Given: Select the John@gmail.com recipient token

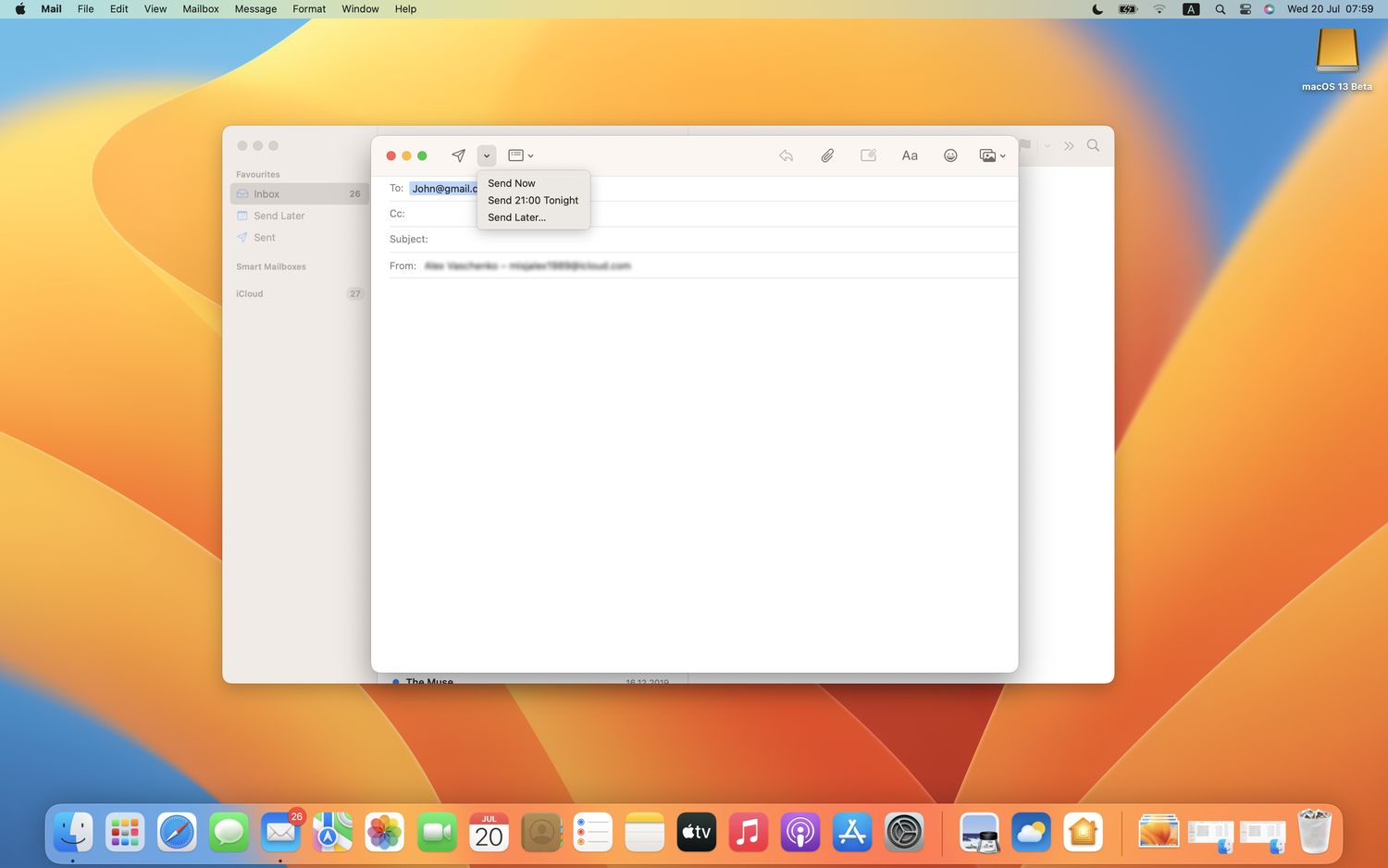Looking at the screenshot, I should click(x=444, y=189).
